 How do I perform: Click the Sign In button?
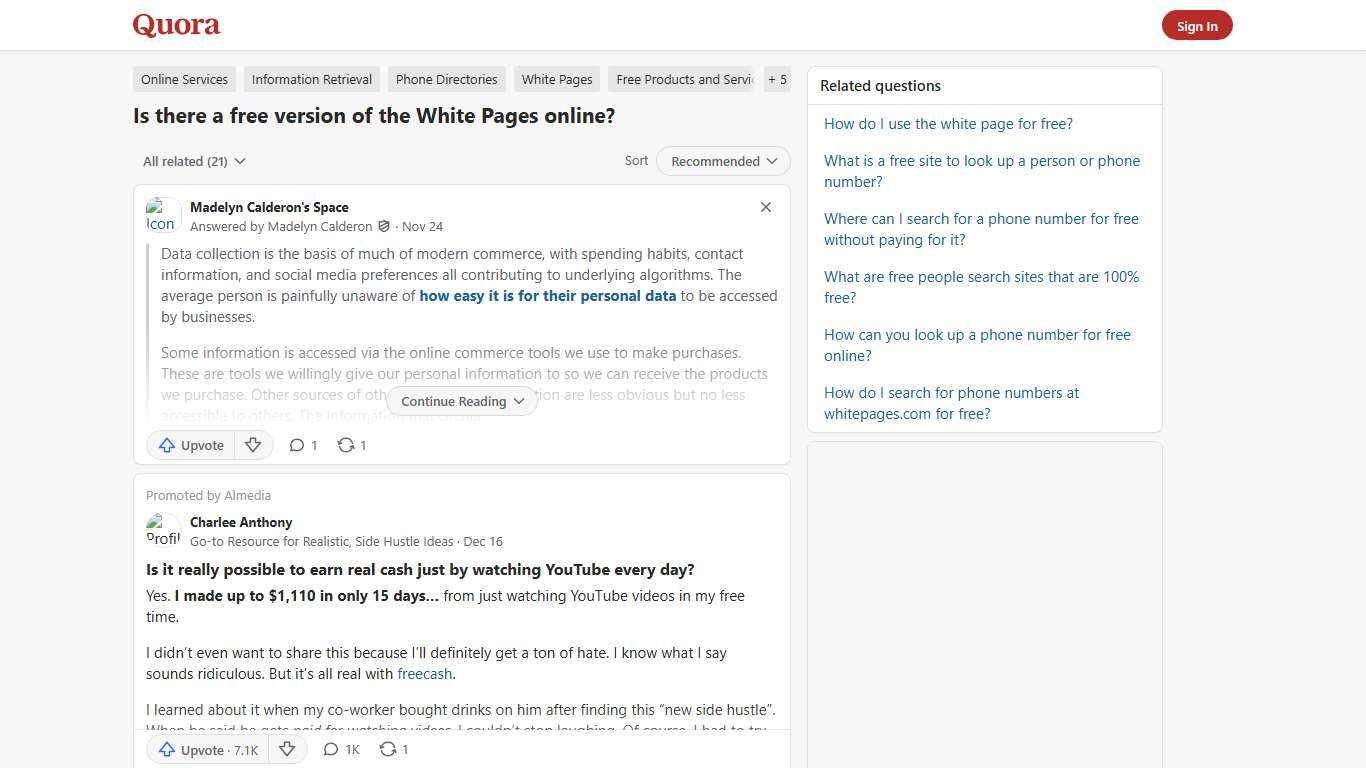click(1197, 25)
